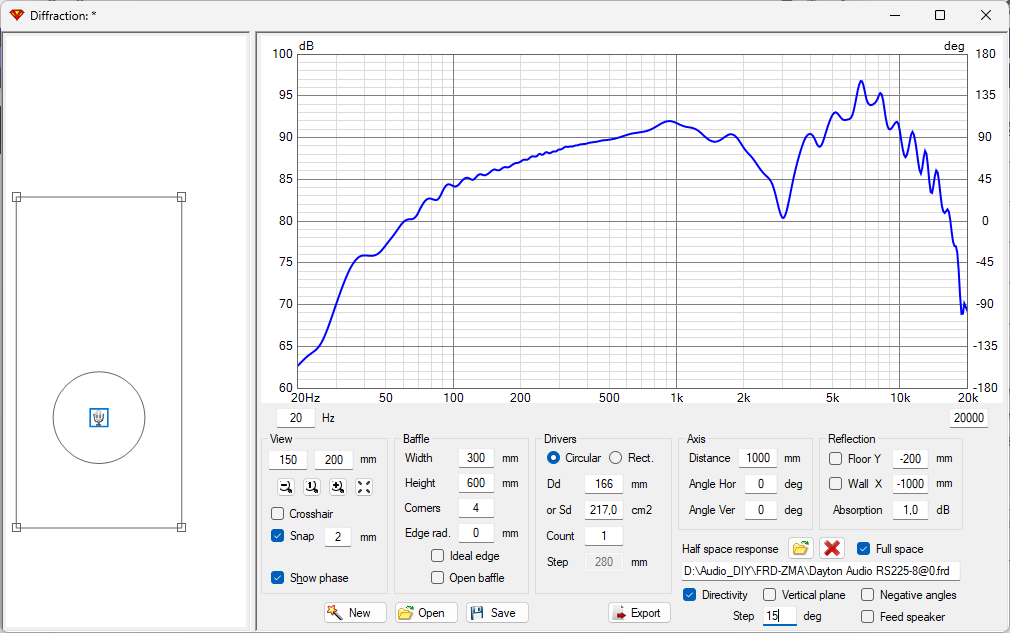
Task: Click the end frequency 20000 field
Action: 969,418
